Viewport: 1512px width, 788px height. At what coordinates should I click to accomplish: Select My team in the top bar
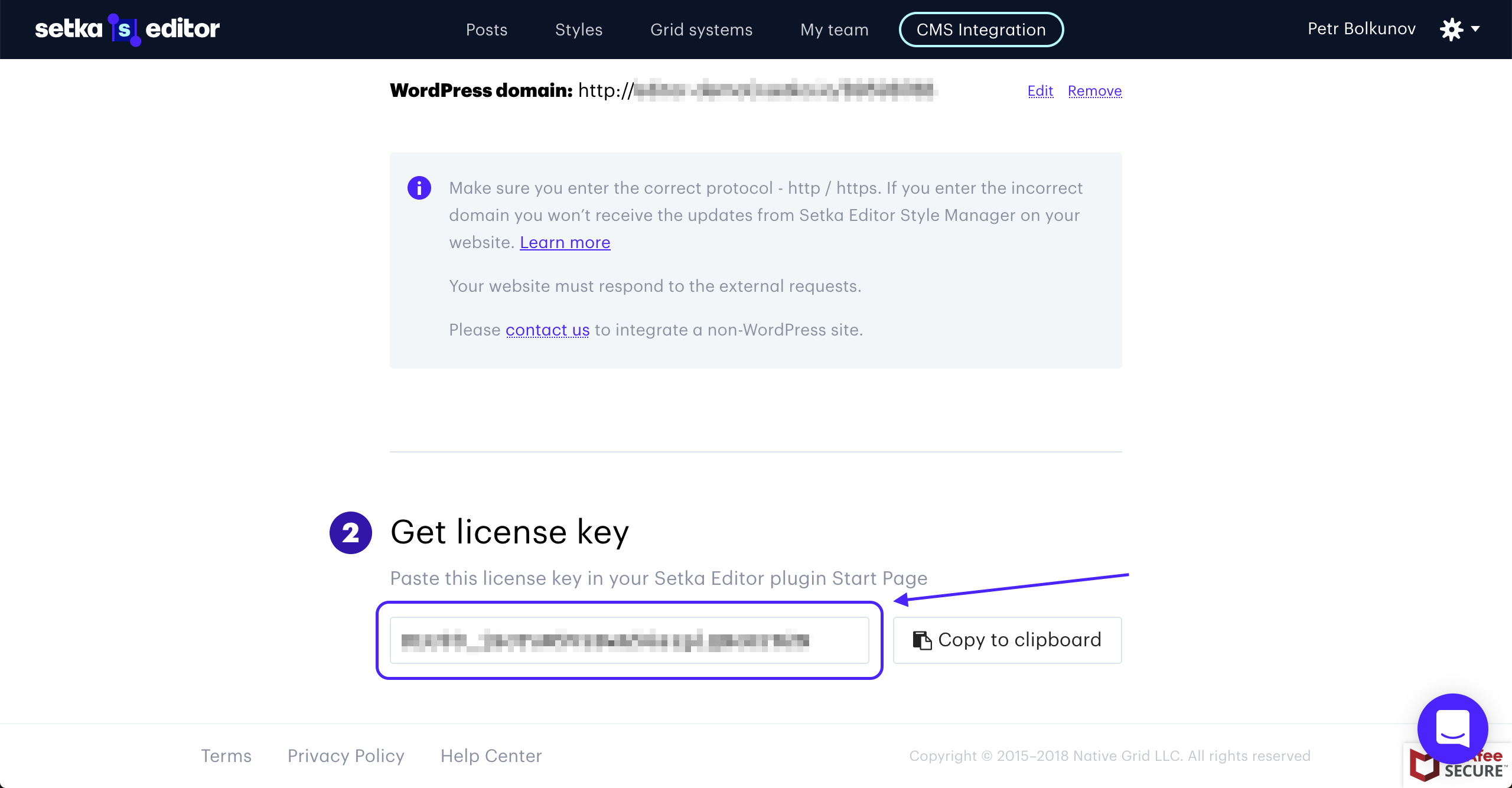pos(835,30)
